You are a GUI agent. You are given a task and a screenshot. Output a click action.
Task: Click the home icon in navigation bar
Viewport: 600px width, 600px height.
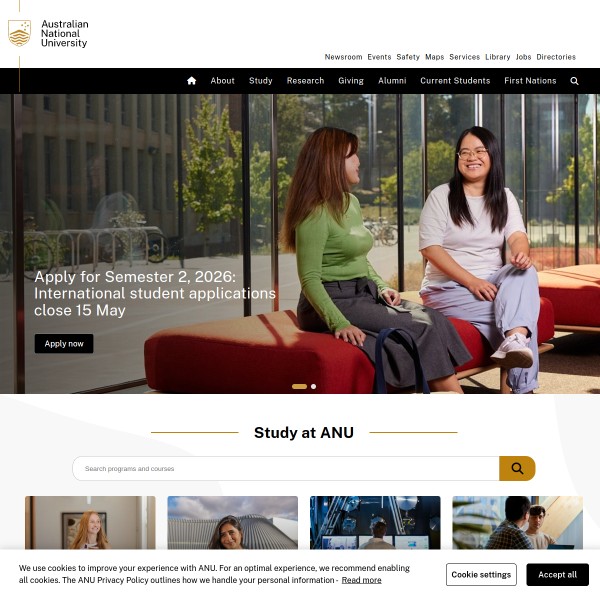click(x=191, y=81)
